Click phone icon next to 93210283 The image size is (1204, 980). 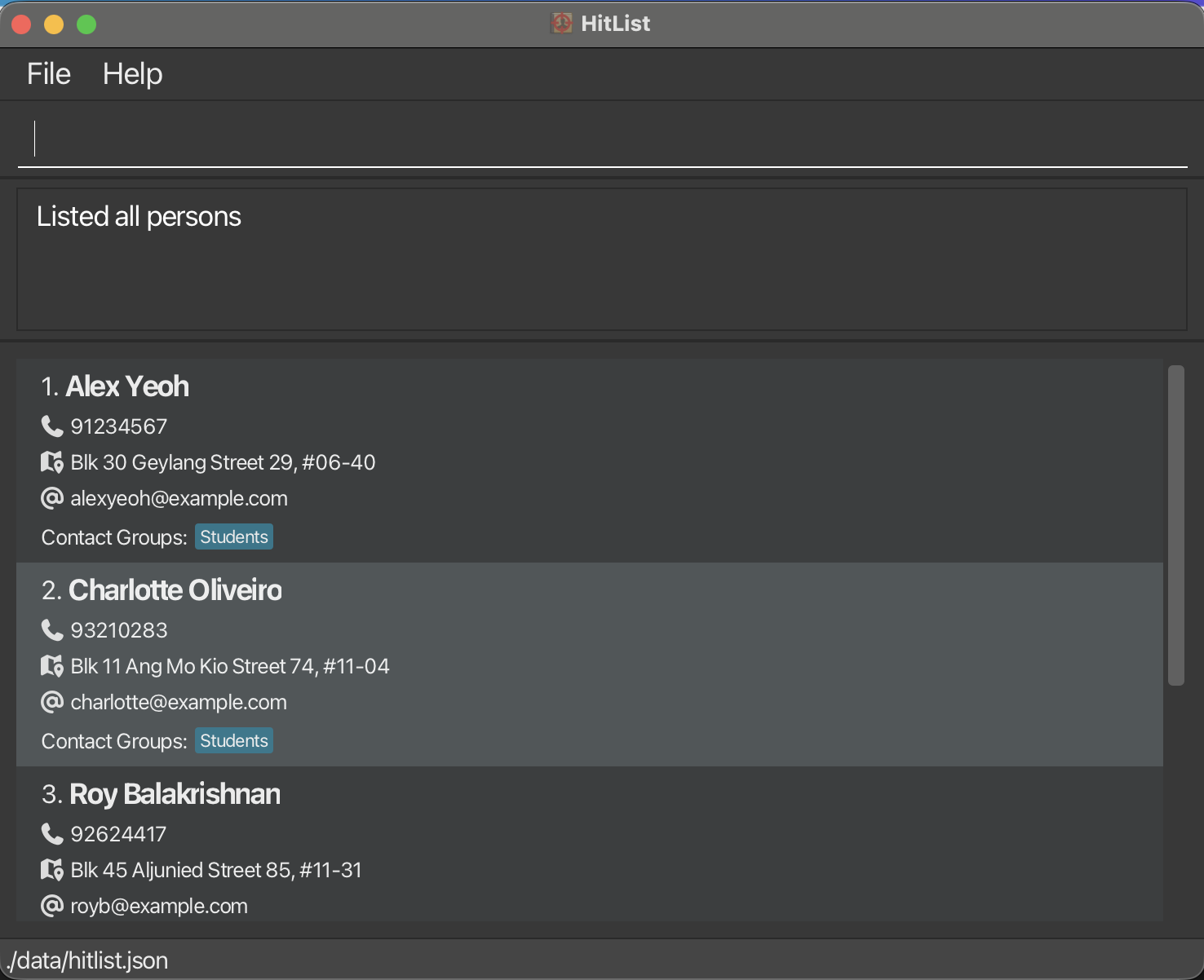52,629
